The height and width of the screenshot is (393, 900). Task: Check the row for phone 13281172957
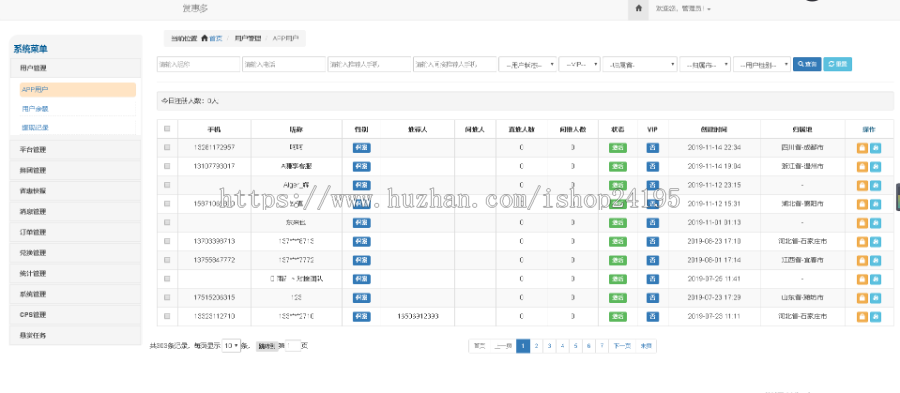167,147
